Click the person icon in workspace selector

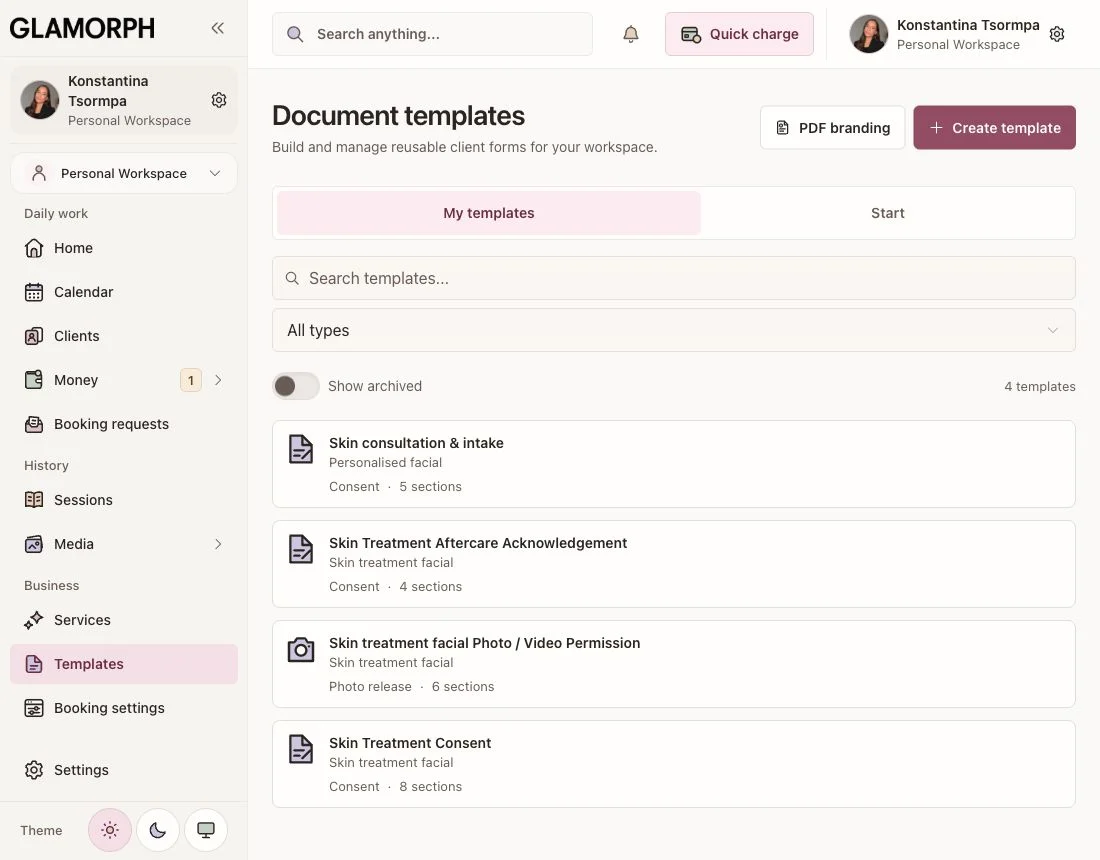[39, 173]
